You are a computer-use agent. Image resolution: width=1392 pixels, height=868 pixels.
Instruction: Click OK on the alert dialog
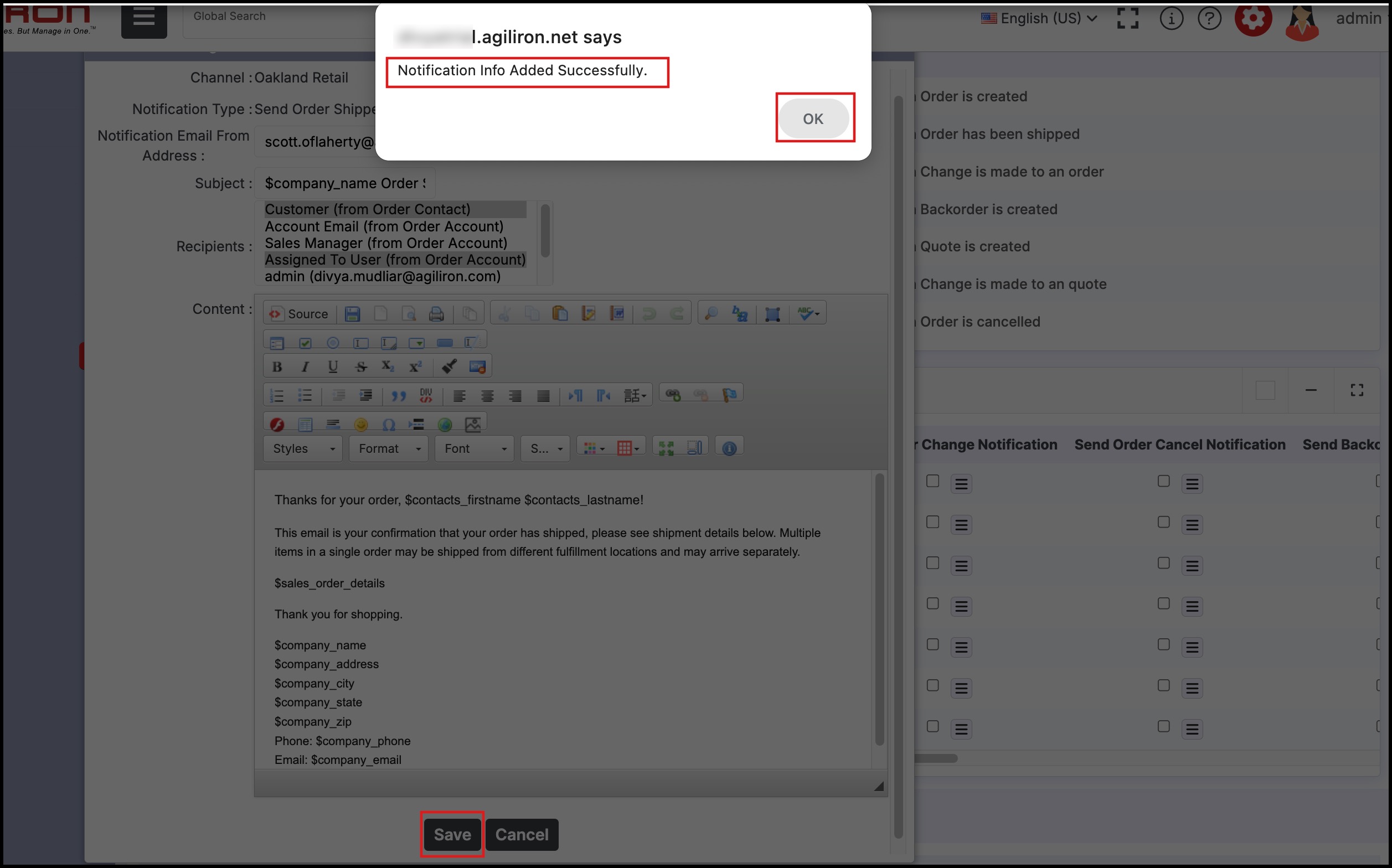pos(813,119)
